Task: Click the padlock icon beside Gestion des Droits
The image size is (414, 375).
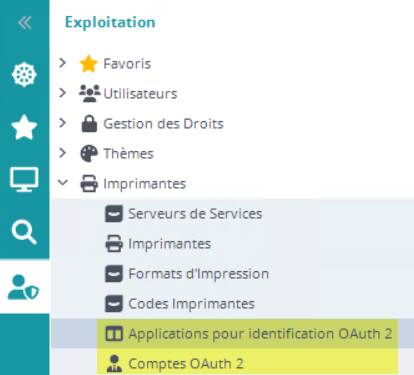Action: pos(89,124)
